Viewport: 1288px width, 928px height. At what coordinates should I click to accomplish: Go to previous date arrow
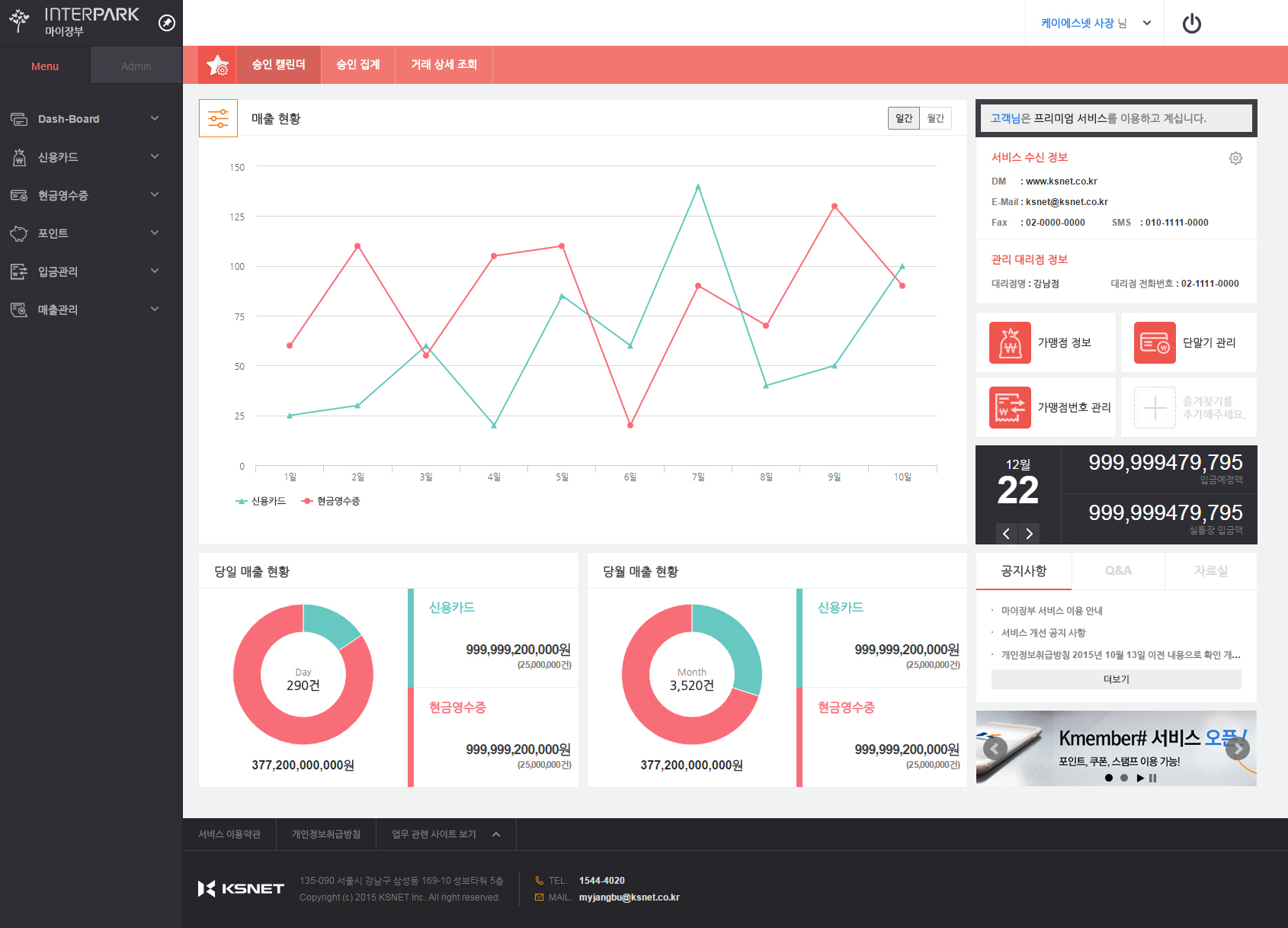(1006, 534)
